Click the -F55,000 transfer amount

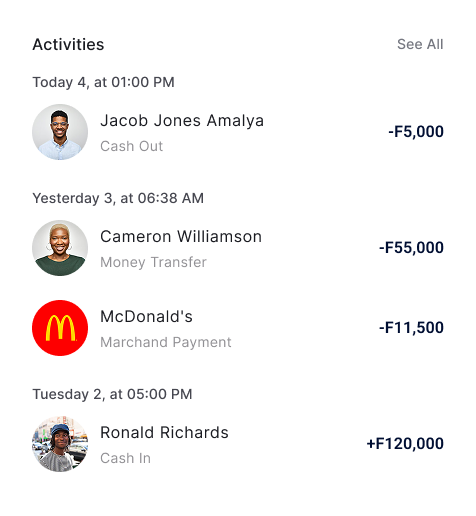coord(411,248)
